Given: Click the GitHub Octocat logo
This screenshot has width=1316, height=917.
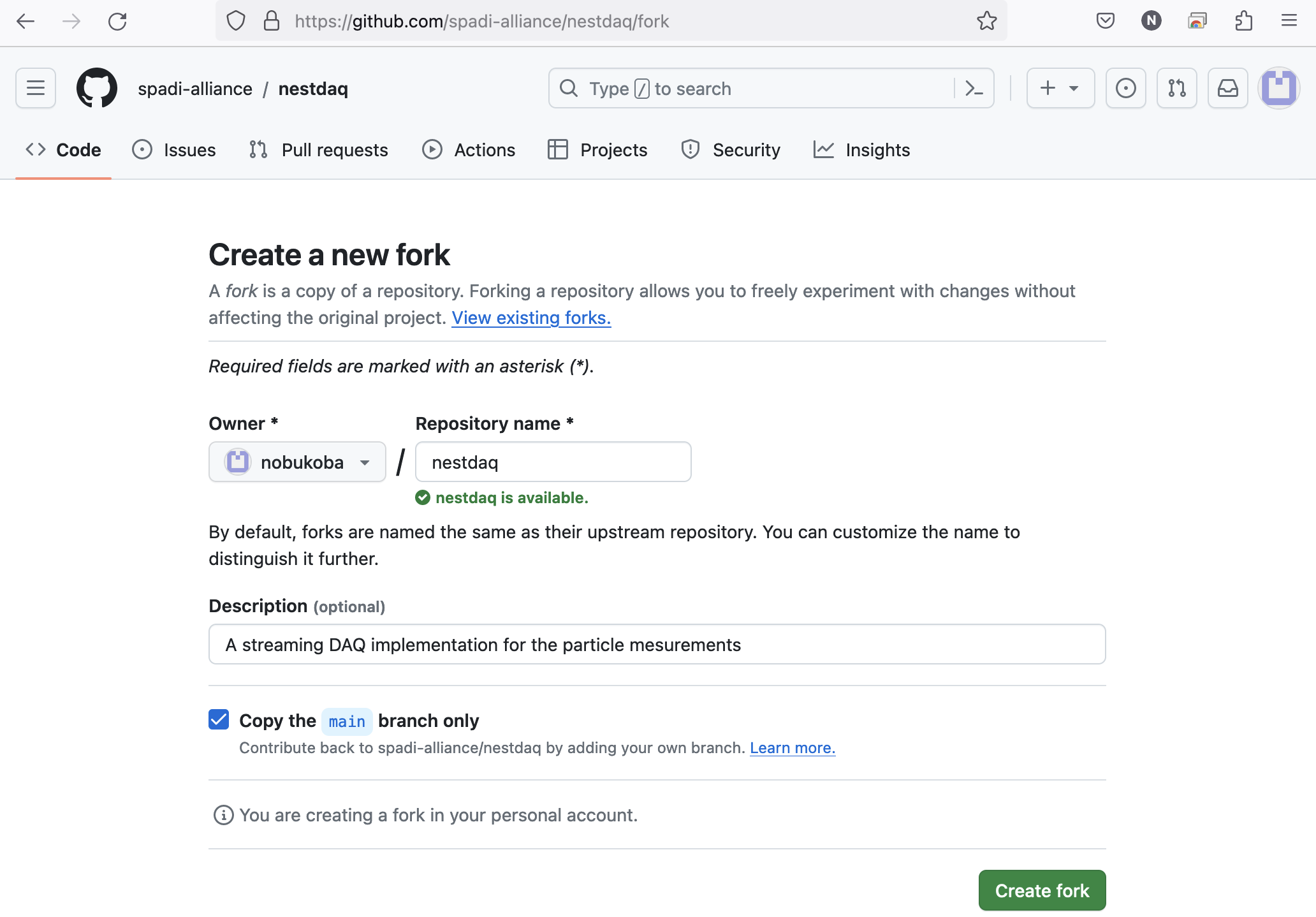Looking at the screenshot, I should pyautogui.click(x=97, y=88).
